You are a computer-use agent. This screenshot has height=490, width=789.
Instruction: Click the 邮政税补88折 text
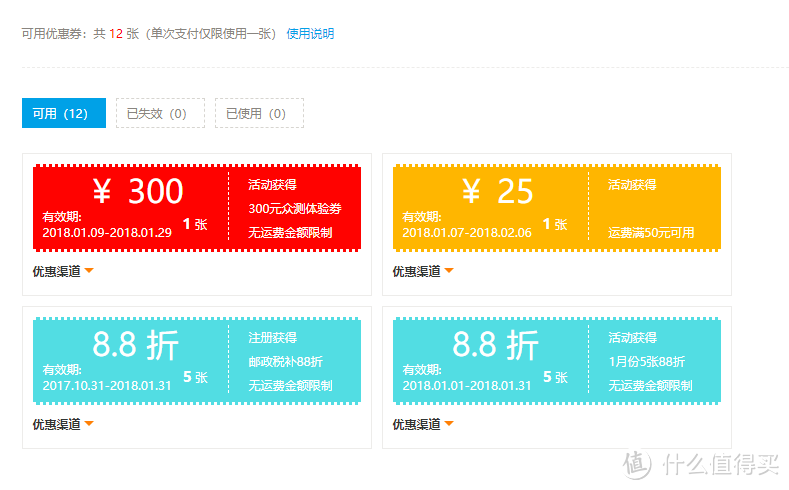[x=285, y=361]
